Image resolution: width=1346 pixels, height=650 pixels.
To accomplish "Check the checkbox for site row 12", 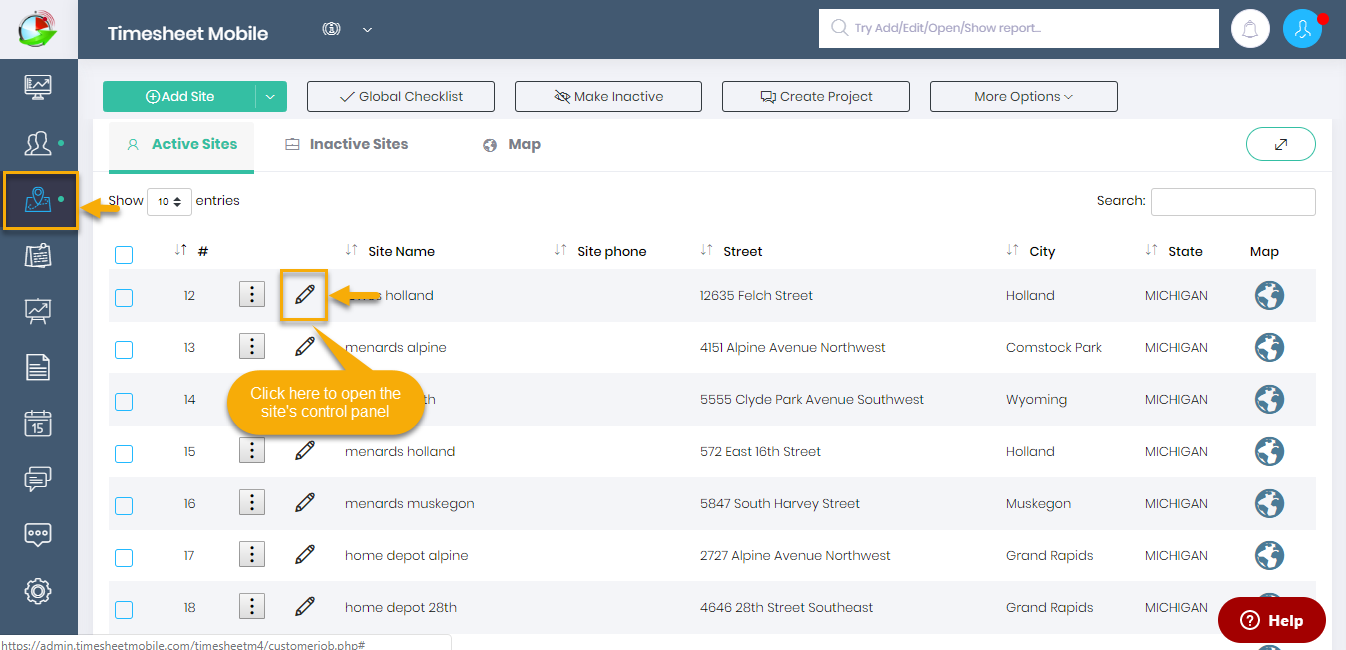I will click(x=124, y=297).
